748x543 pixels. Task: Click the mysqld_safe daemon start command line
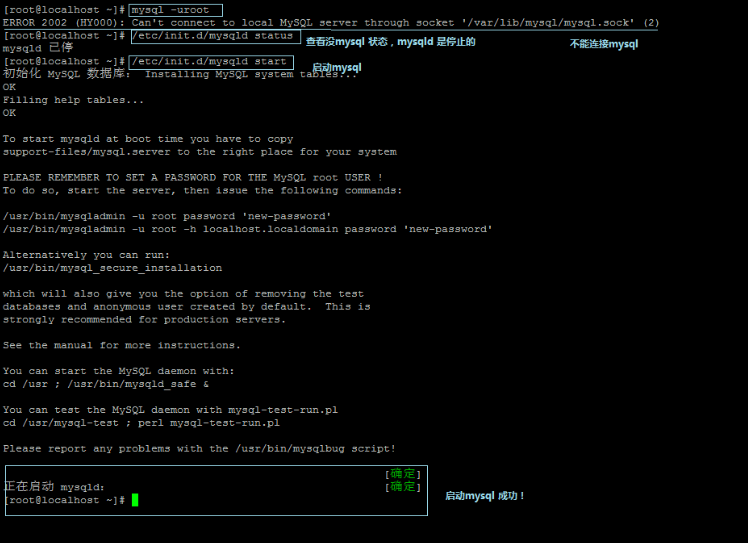point(106,384)
